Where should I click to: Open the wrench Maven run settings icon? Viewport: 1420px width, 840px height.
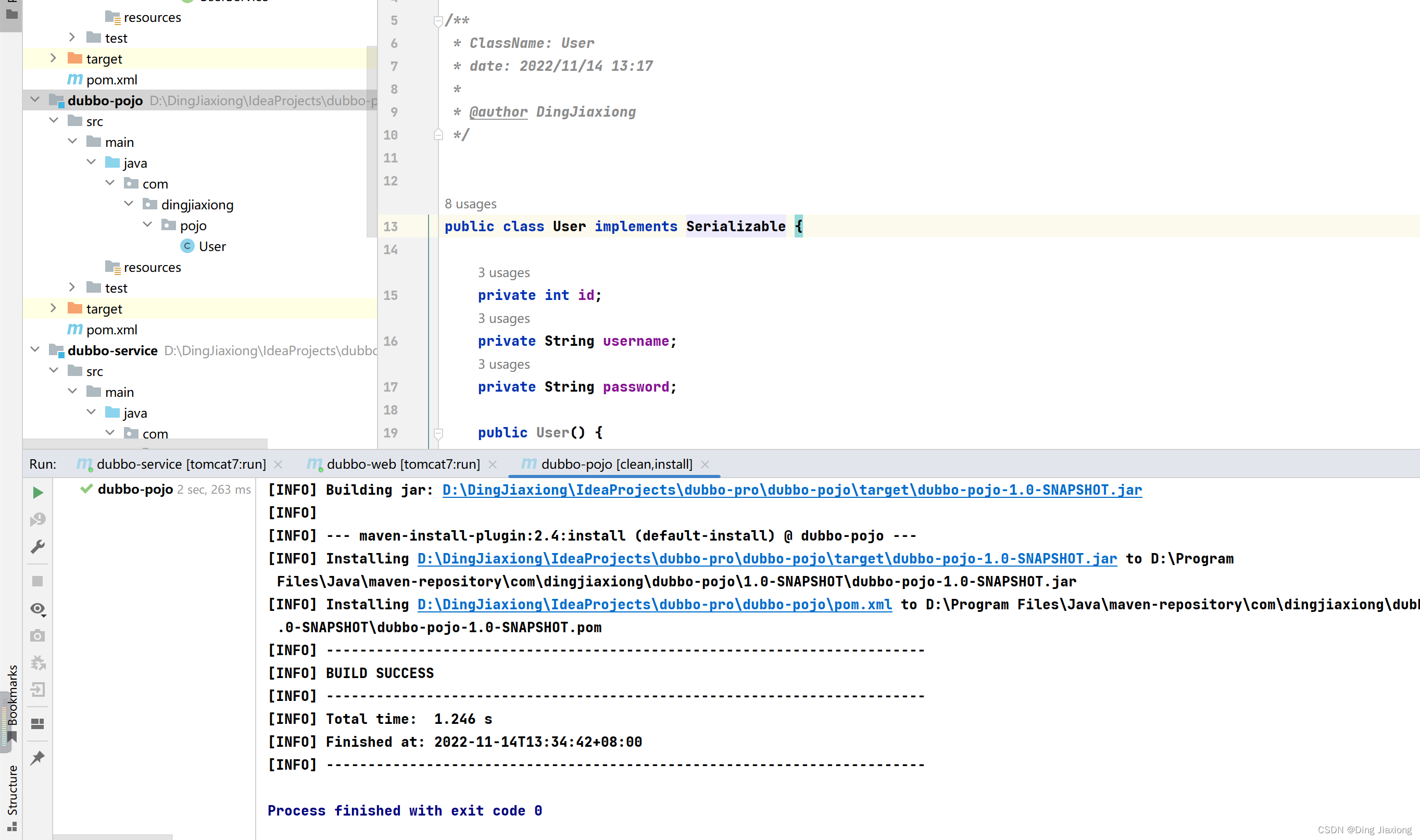(38, 546)
